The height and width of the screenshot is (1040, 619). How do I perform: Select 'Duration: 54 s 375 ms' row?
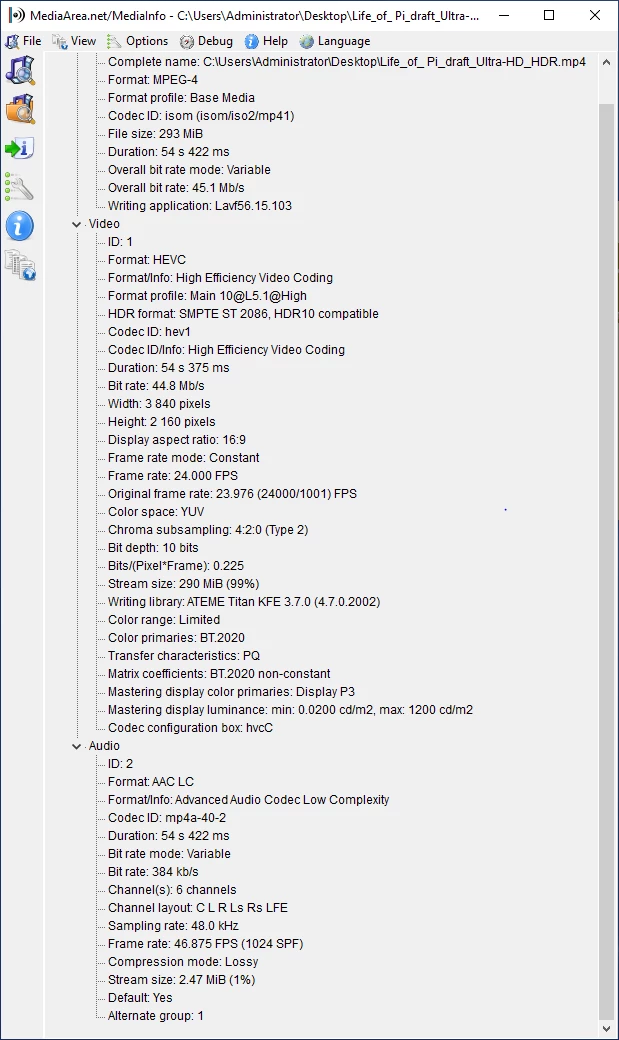[x=169, y=367]
